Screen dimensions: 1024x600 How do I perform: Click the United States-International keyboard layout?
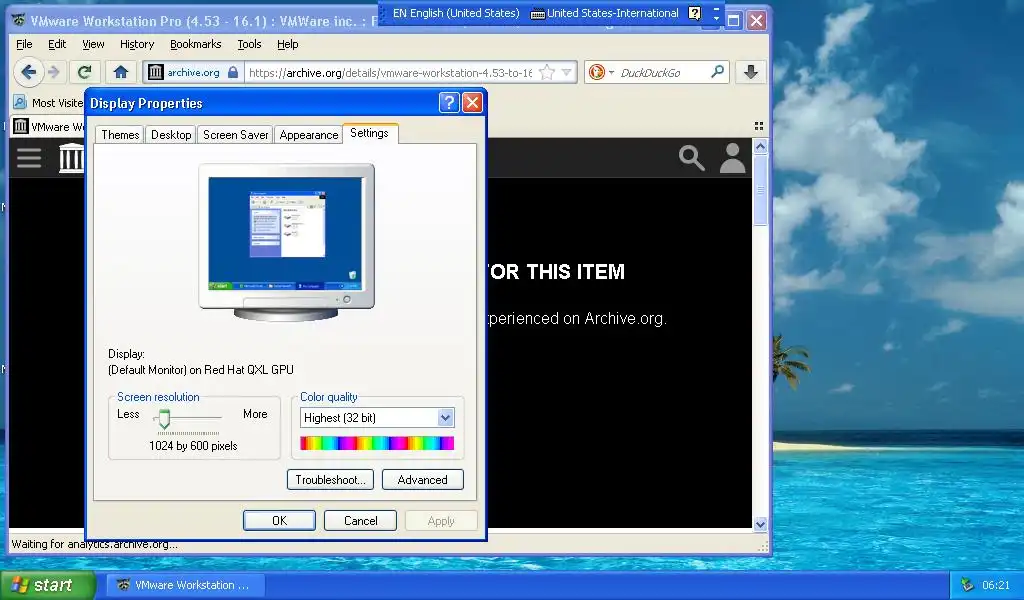605,13
